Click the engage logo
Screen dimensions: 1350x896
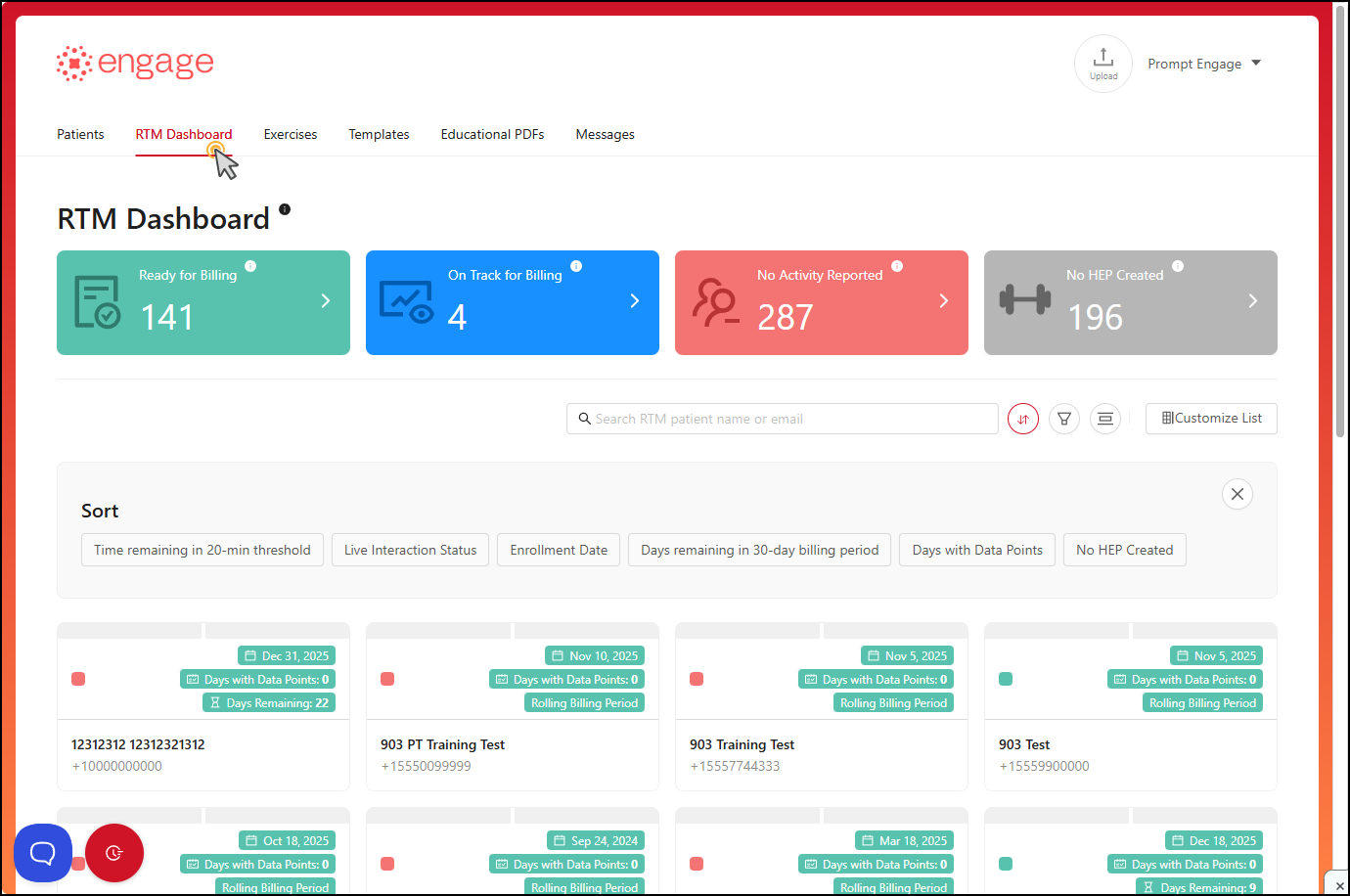point(135,64)
